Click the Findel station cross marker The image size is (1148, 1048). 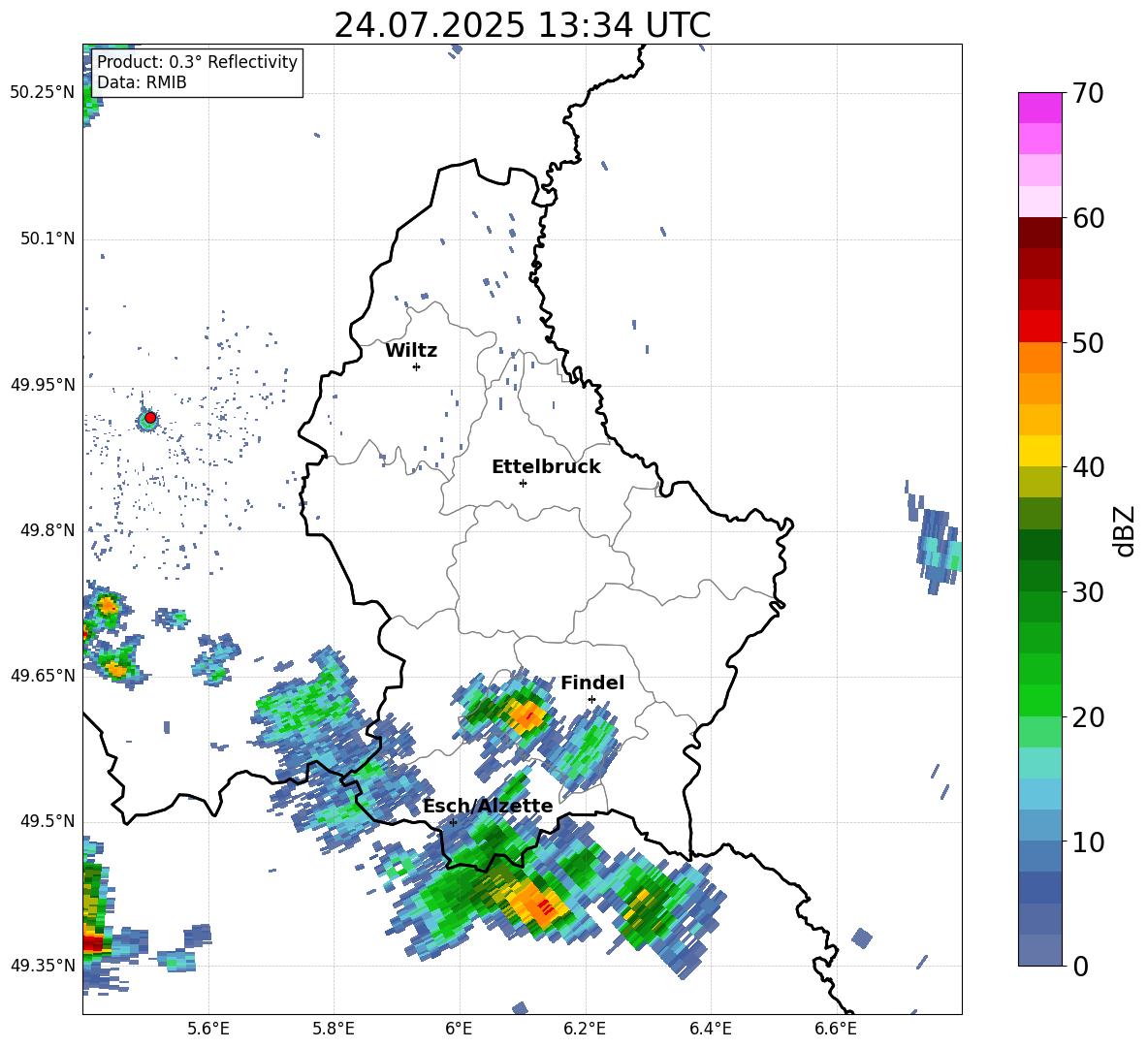[x=591, y=699]
